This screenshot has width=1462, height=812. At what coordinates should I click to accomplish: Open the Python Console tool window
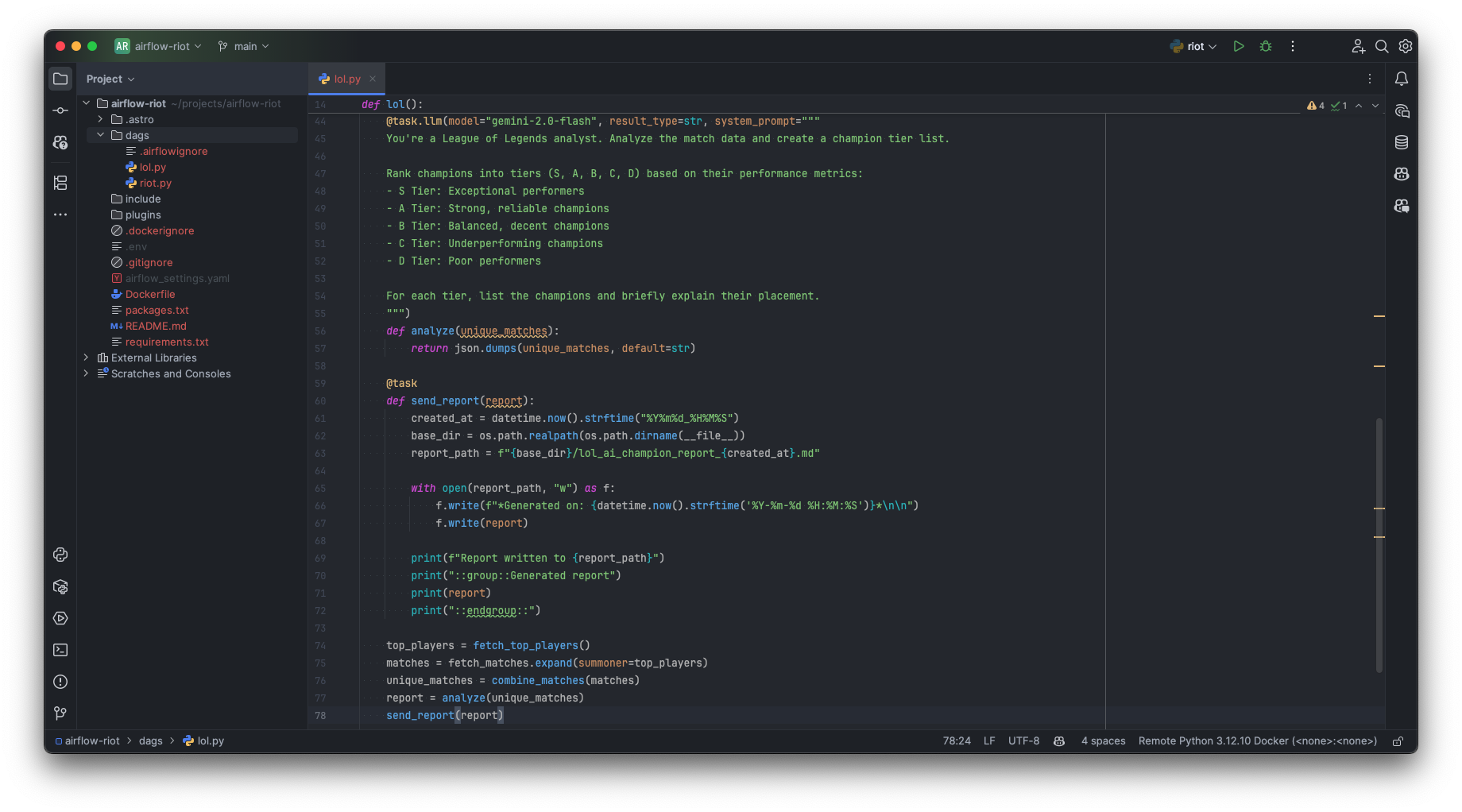pos(60,555)
